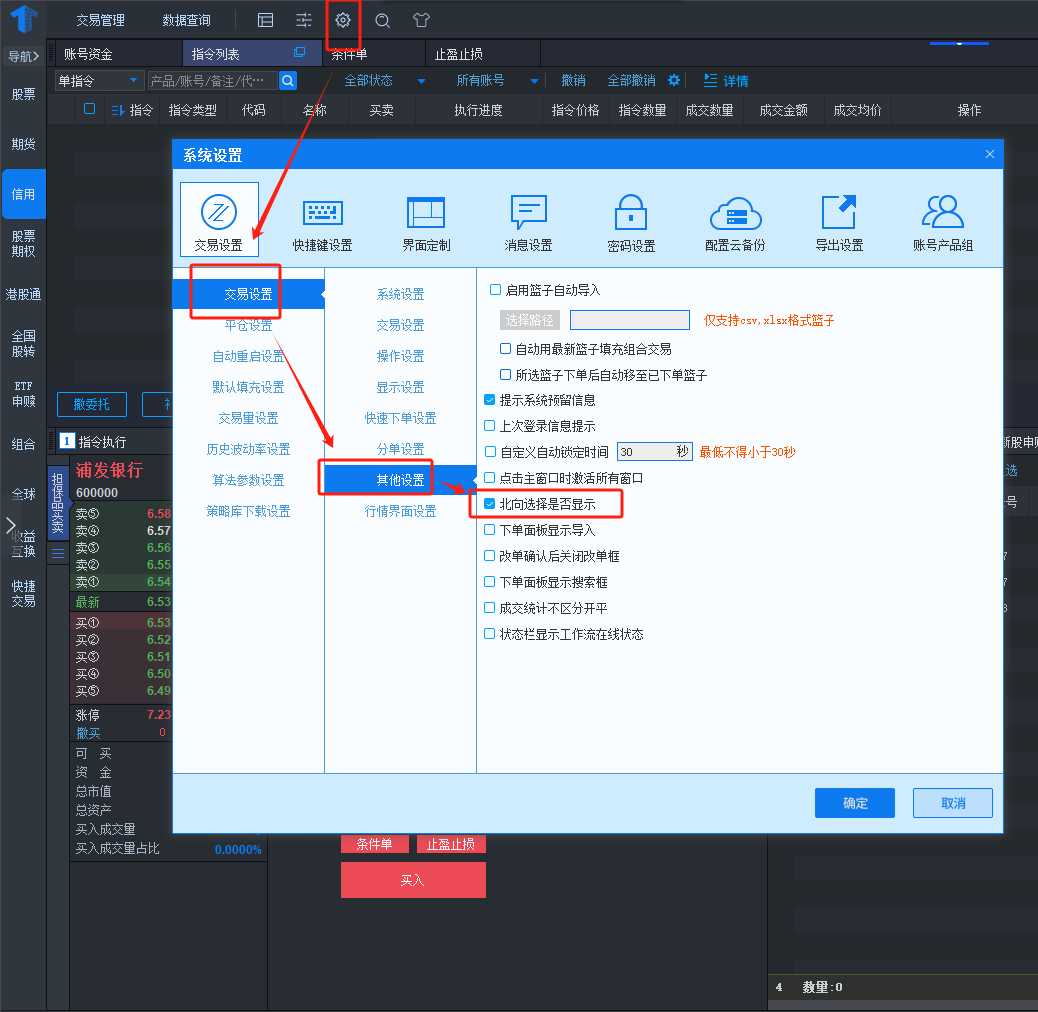Click the list icon below 担保品买入 tab
The width and height of the screenshot is (1038, 1012).
(58, 553)
